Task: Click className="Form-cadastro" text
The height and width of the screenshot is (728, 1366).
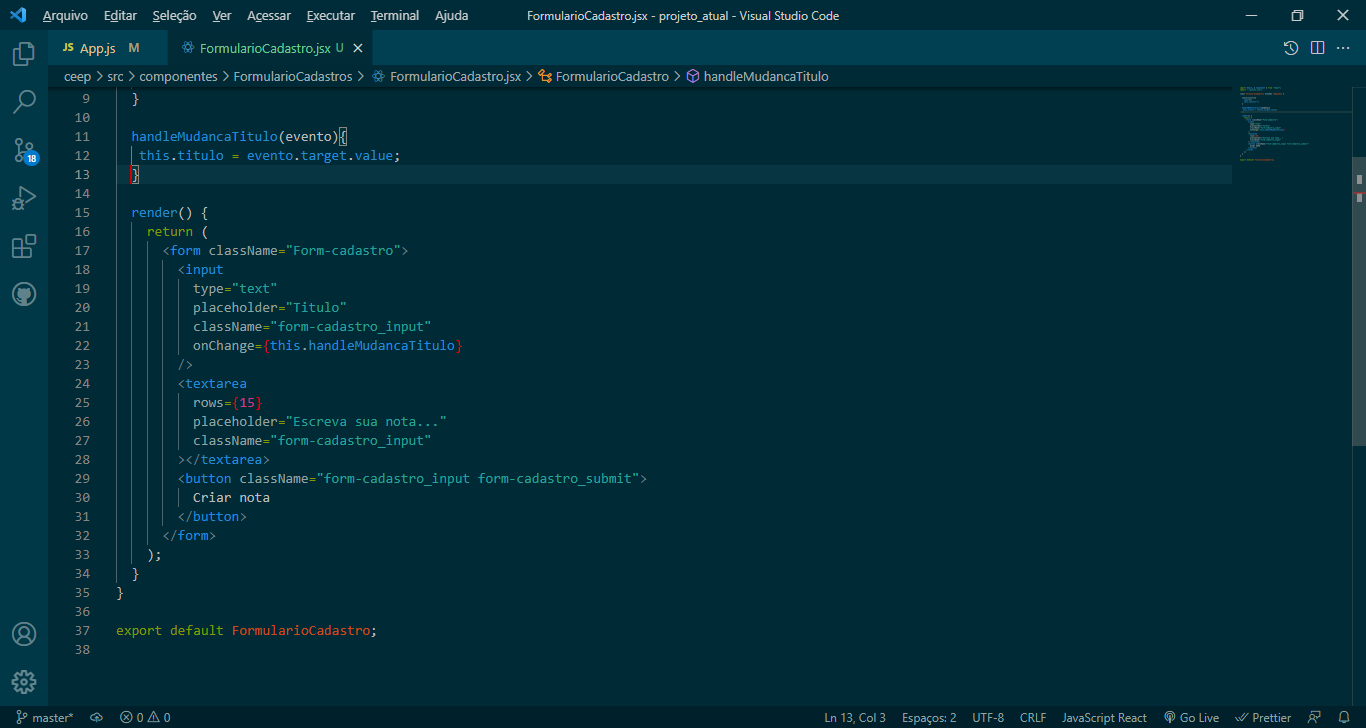Action: point(304,250)
